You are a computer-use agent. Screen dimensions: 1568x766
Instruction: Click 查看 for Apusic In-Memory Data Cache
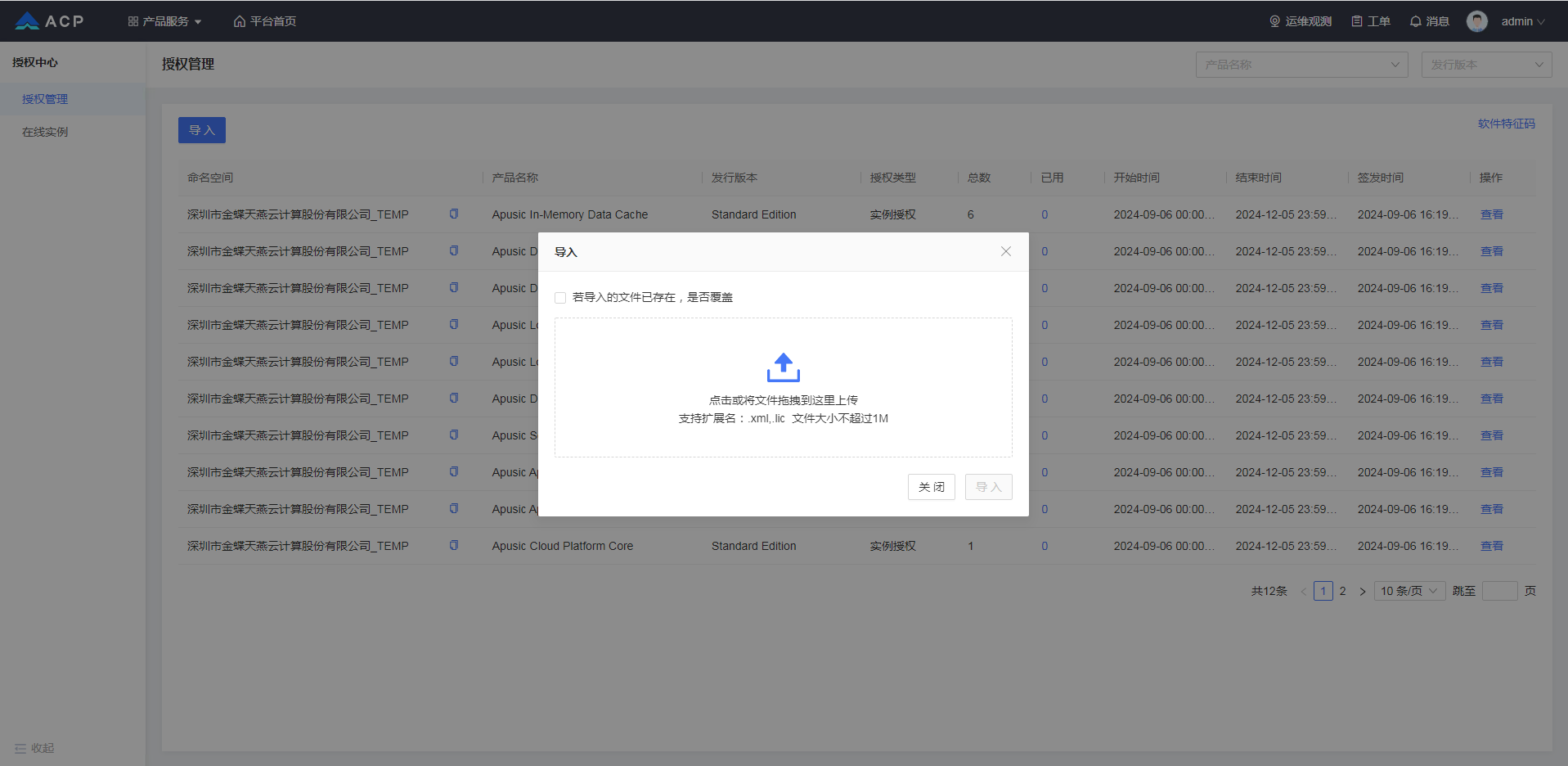[x=1492, y=214]
